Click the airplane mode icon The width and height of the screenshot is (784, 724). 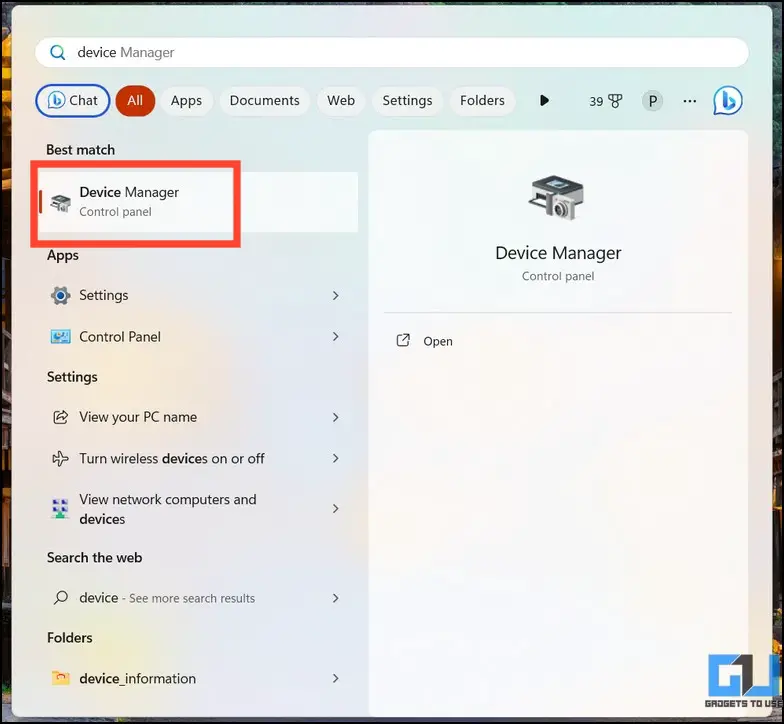(60, 458)
